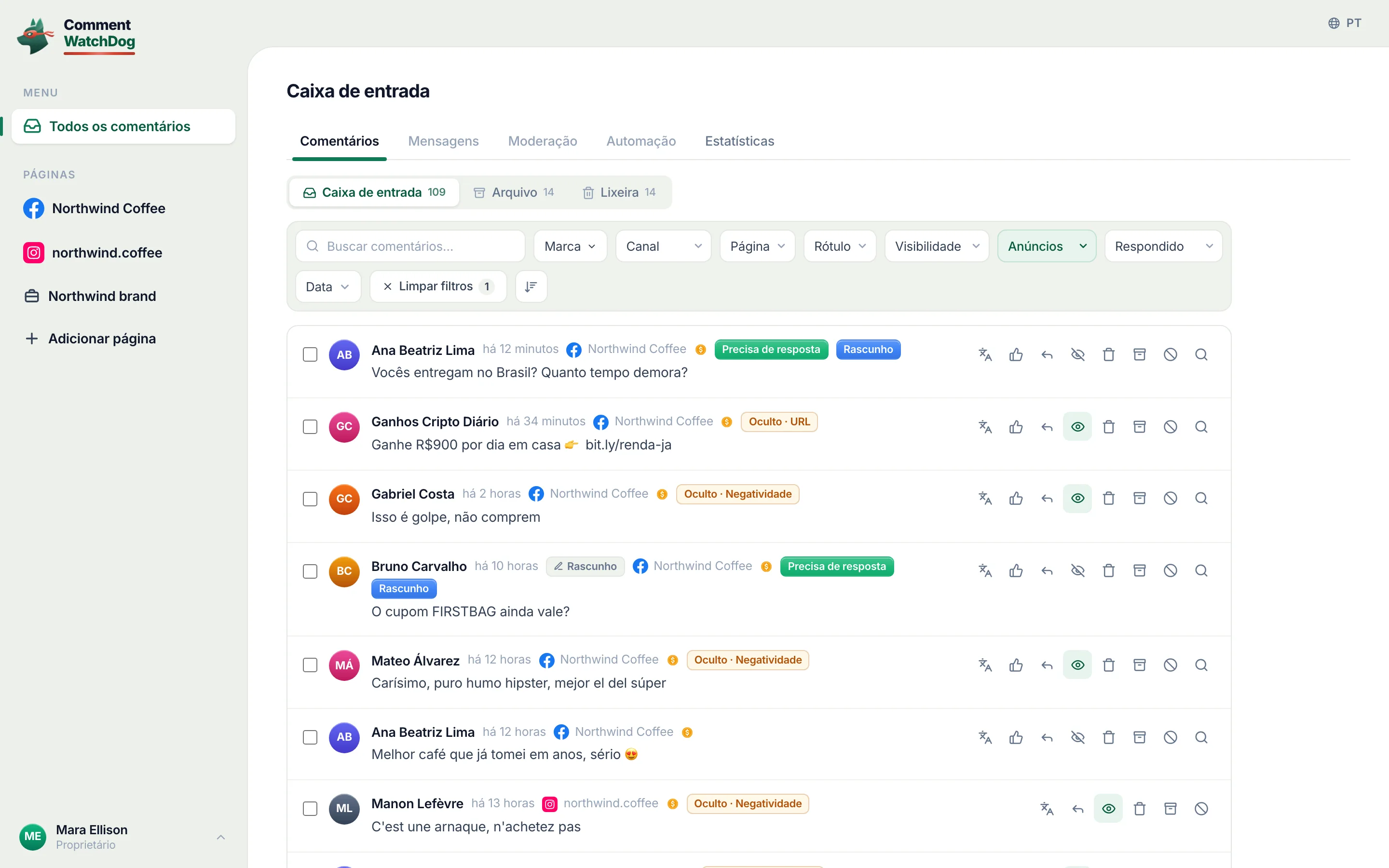Delete Ganhos Cripto Diário's spam comment
This screenshot has width=1389, height=868.
coord(1109,427)
